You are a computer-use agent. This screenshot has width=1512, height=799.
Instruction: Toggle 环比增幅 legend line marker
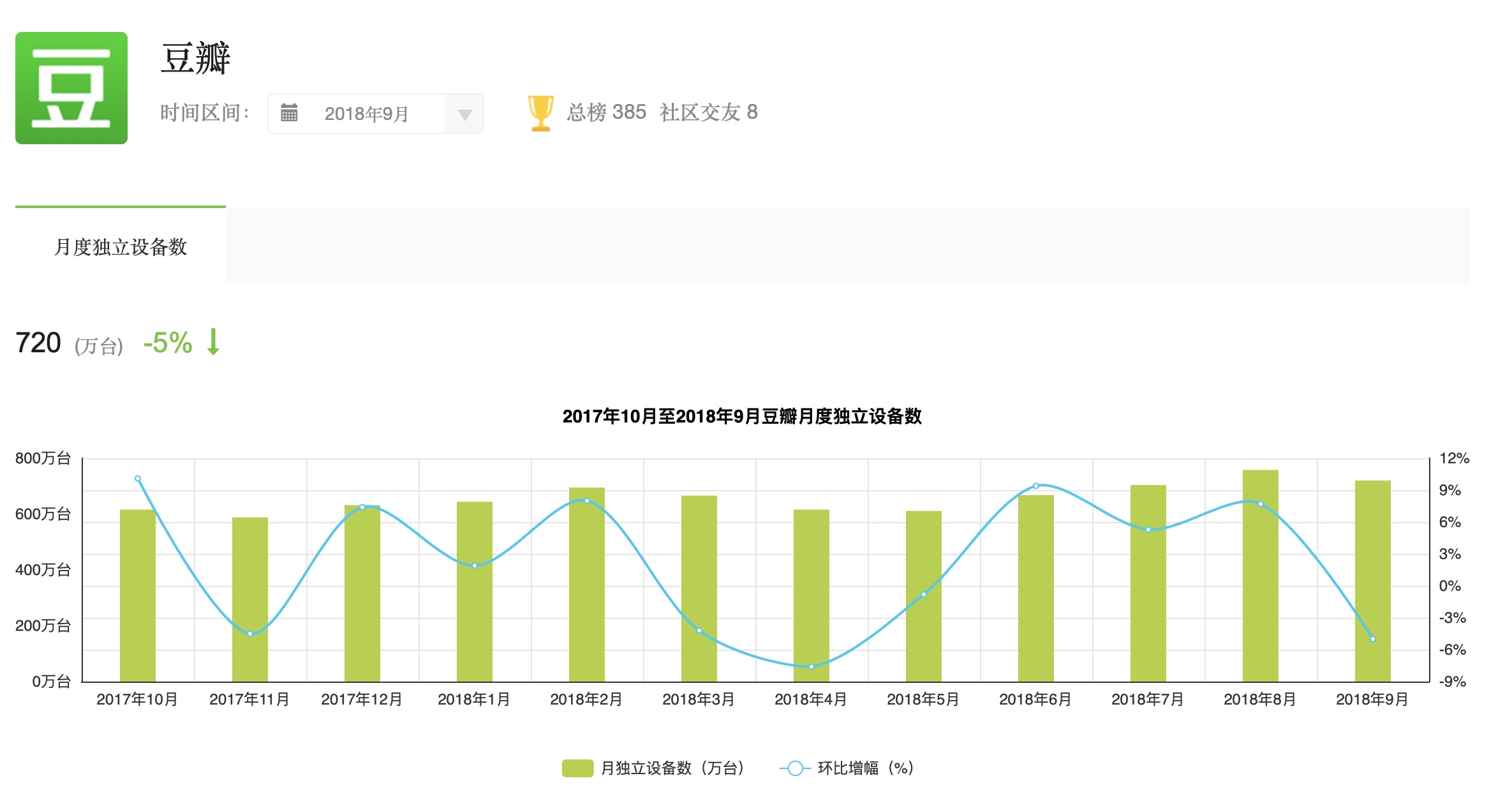pyautogui.click(x=795, y=768)
